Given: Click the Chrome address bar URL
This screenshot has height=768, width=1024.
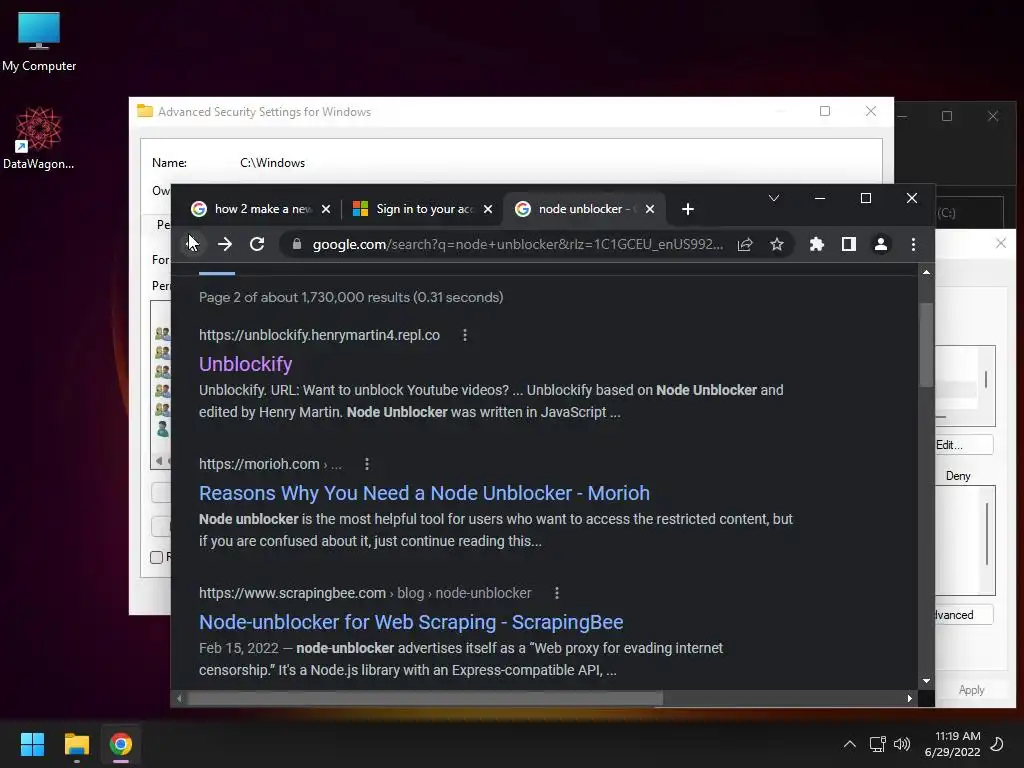Looking at the screenshot, I should click(x=517, y=244).
